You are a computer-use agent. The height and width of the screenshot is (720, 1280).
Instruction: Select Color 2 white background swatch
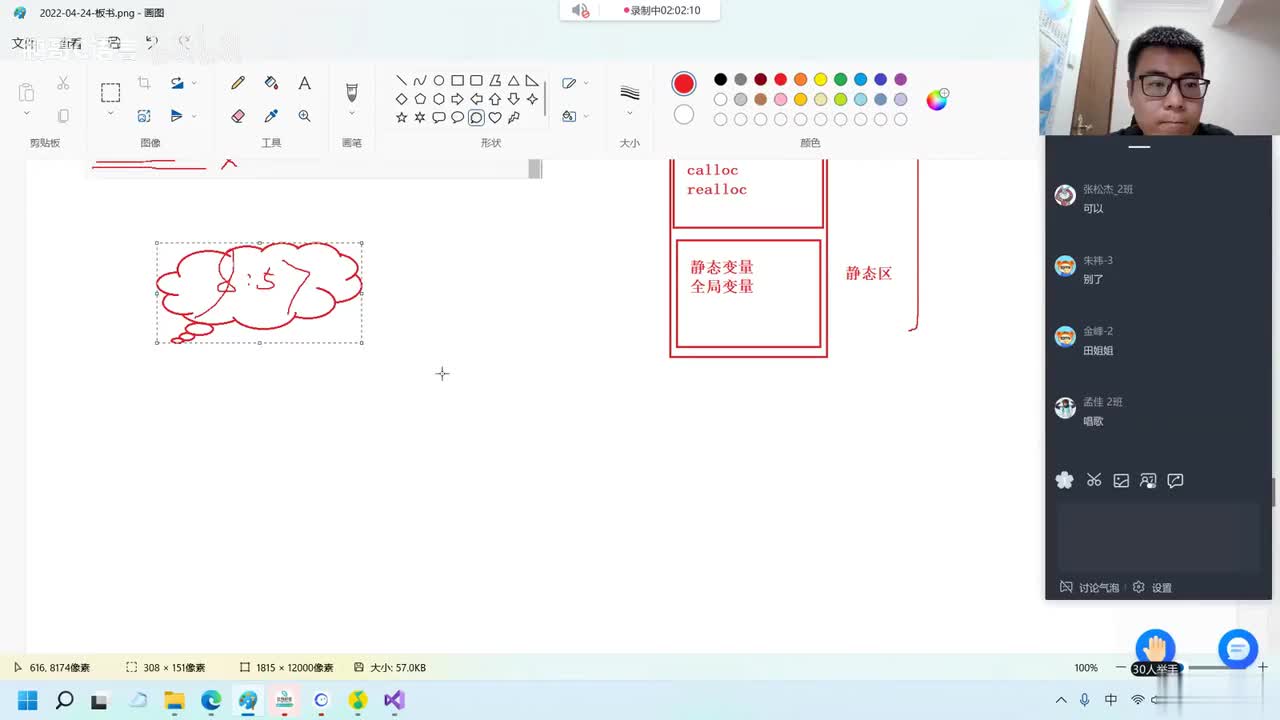[x=684, y=115]
